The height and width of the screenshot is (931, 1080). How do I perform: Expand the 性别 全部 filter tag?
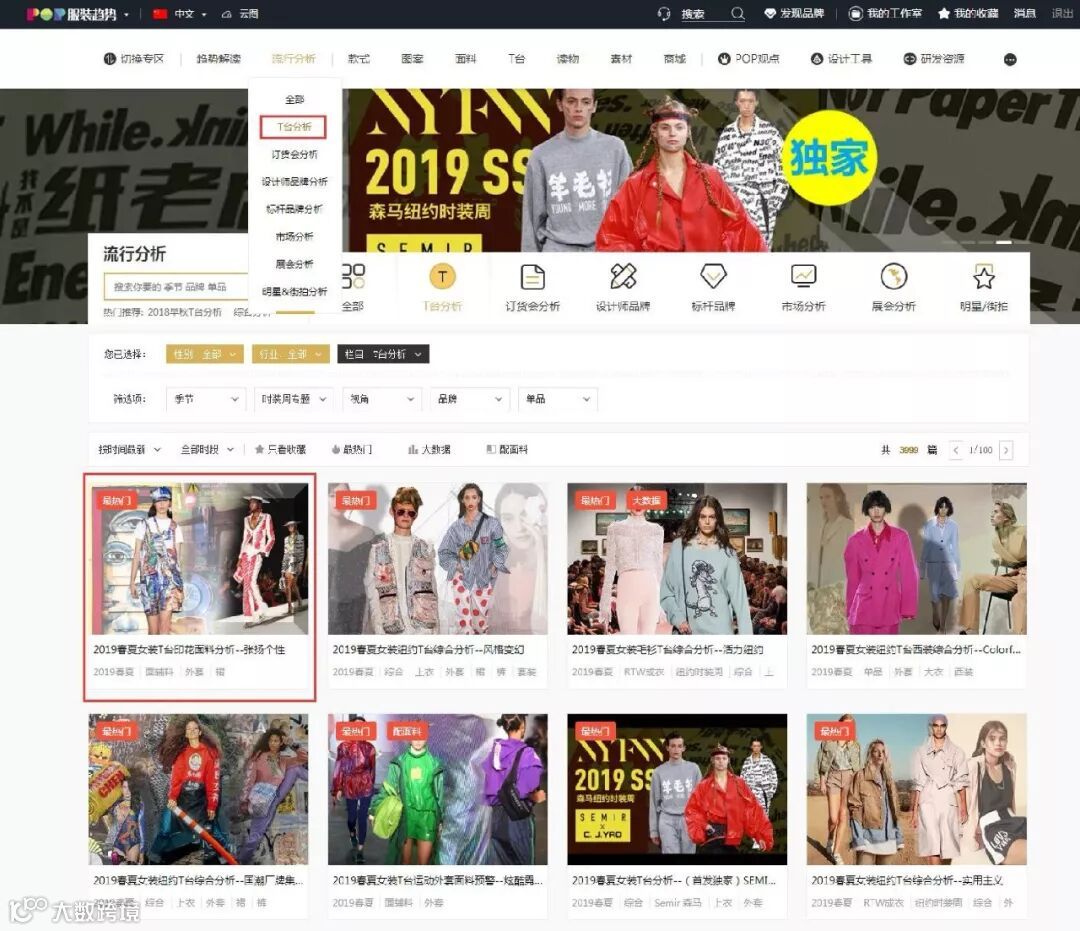(205, 354)
